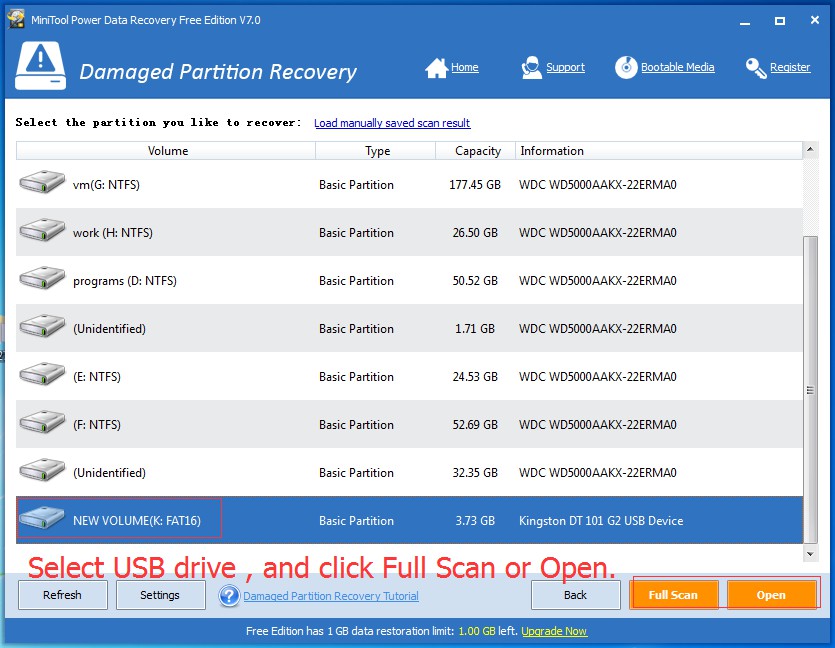Click the NEW VOLUME(K: FAT16) USB drive icon
This screenshot has height=648, width=835.
(x=41, y=518)
